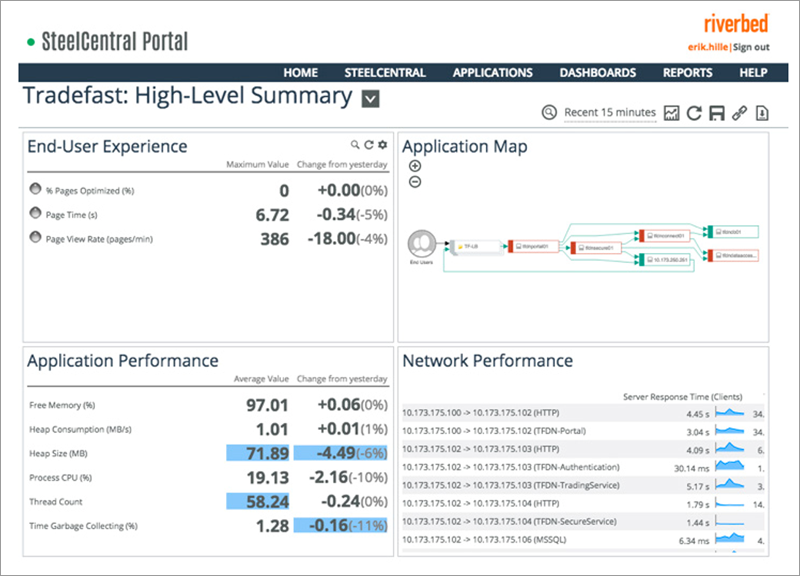Click the highlighted Garbage Collecting change -0.16
This screenshot has height=576, width=800.
[341, 525]
